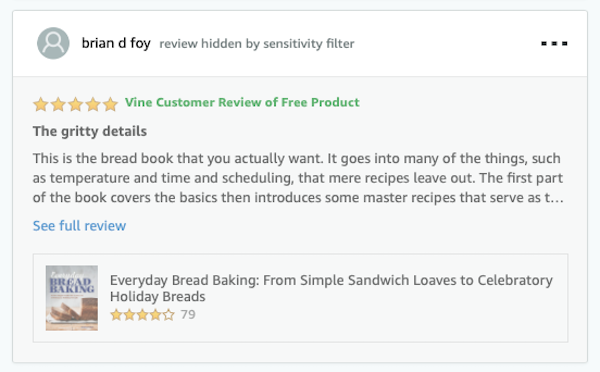The height and width of the screenshot is (372, 600).
Task: Open the 79 ratings count
Action: point(188,315)
